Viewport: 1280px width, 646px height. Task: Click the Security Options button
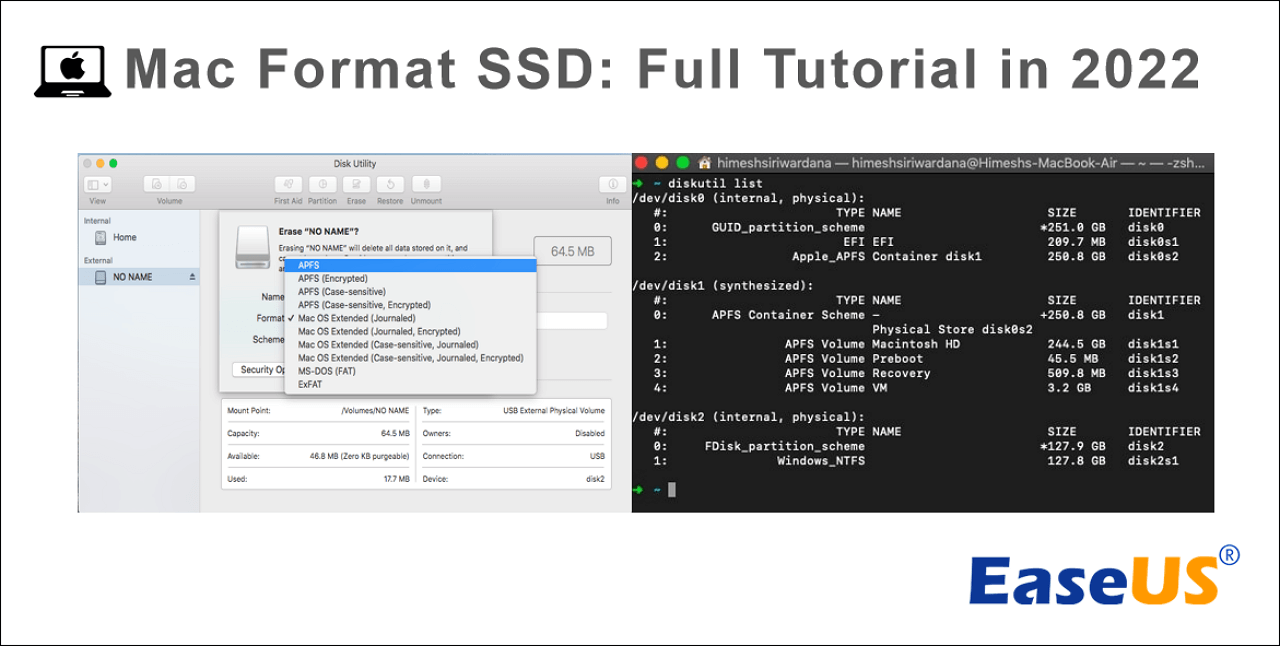pyautogui.click(x=260, y=369)
